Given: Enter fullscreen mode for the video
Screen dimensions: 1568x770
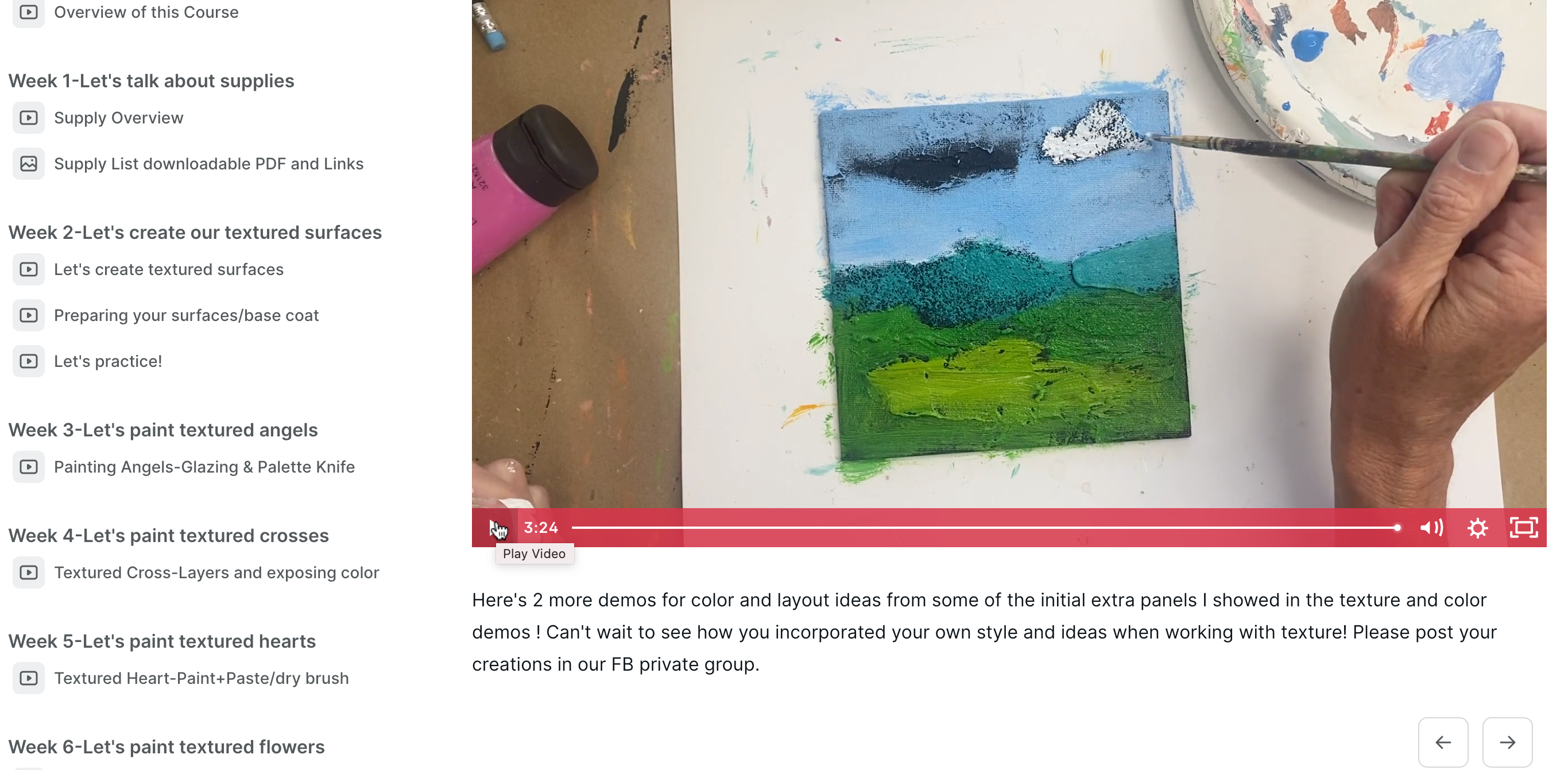Looking at the screenshot, I should pyautogui.click(x=1523, y=527).
